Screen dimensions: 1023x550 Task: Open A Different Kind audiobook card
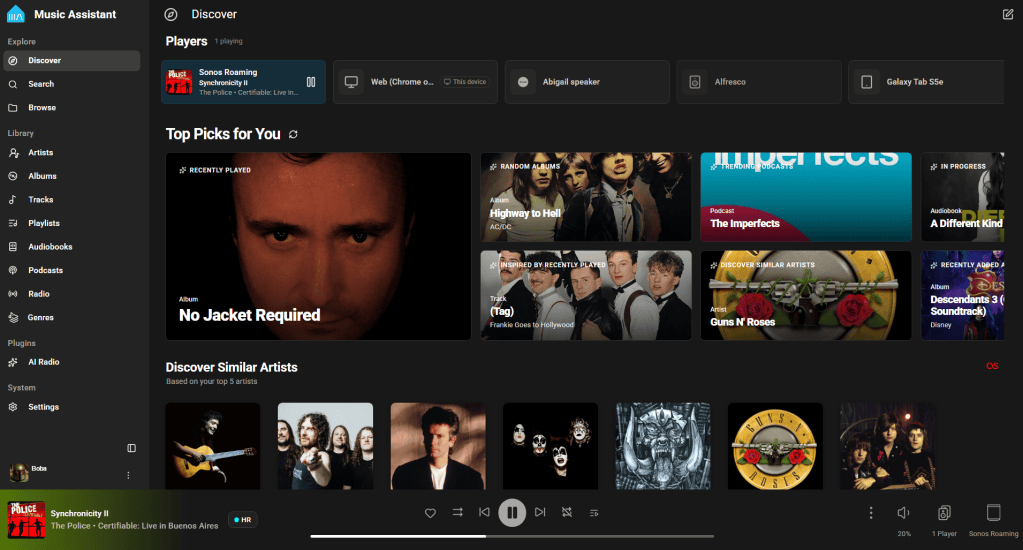pyautogui.click(x=963, y=197)
